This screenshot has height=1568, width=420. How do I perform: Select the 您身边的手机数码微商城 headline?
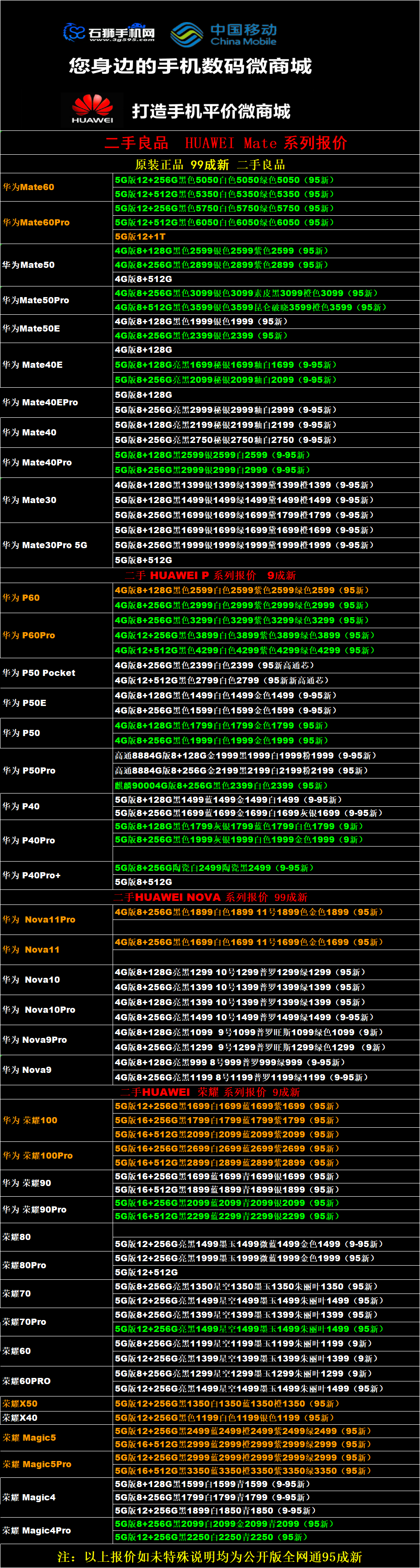coord(190,66)
